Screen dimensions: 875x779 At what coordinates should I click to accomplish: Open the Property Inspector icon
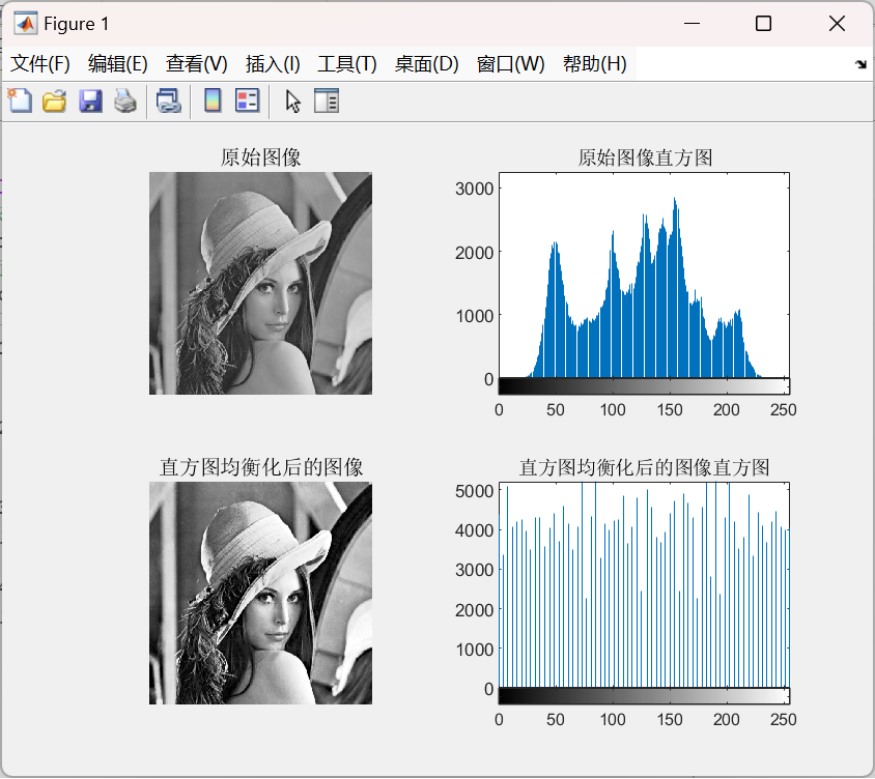[x=326, y=101]
